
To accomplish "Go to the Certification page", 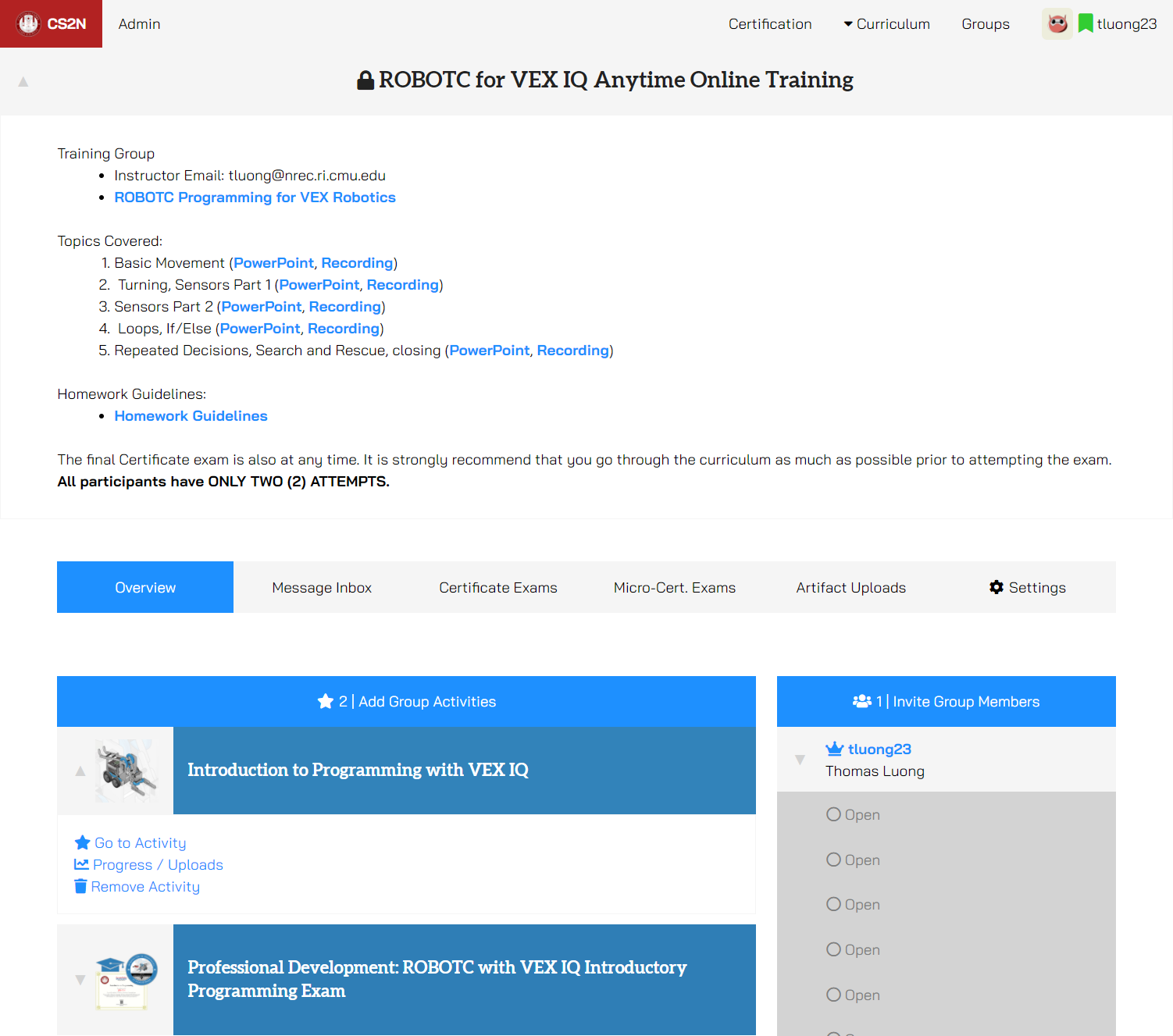I will 770,24.
